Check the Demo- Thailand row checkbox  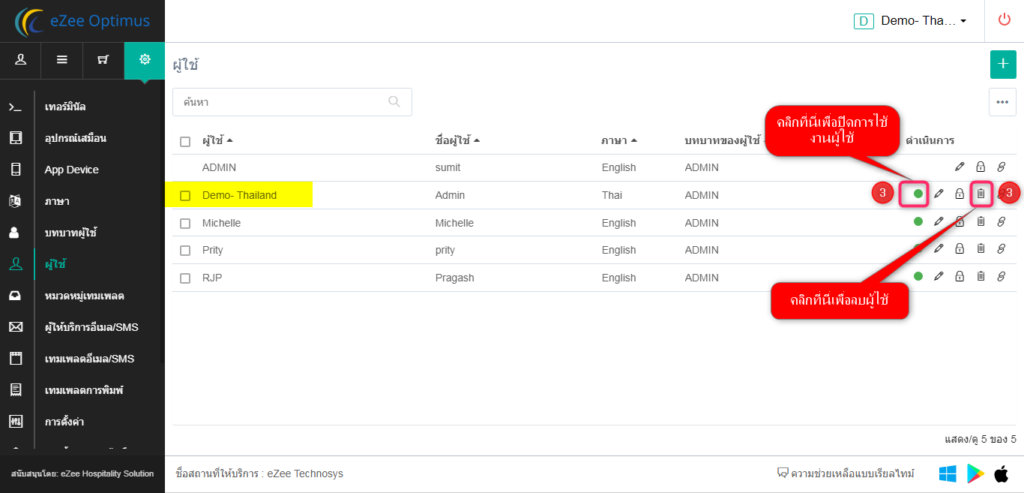[185, 195]
